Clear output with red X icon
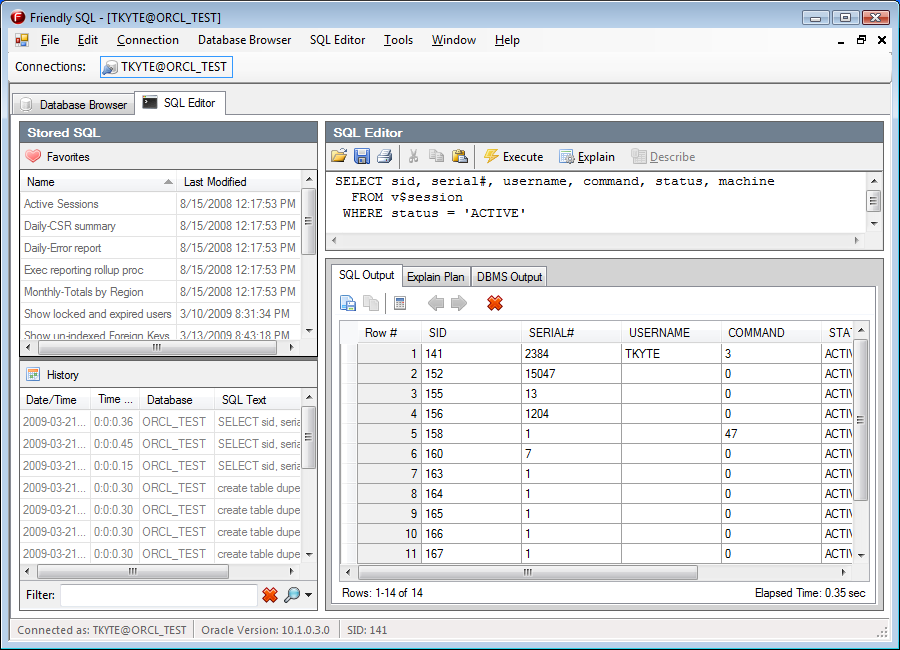 (495, 303)
